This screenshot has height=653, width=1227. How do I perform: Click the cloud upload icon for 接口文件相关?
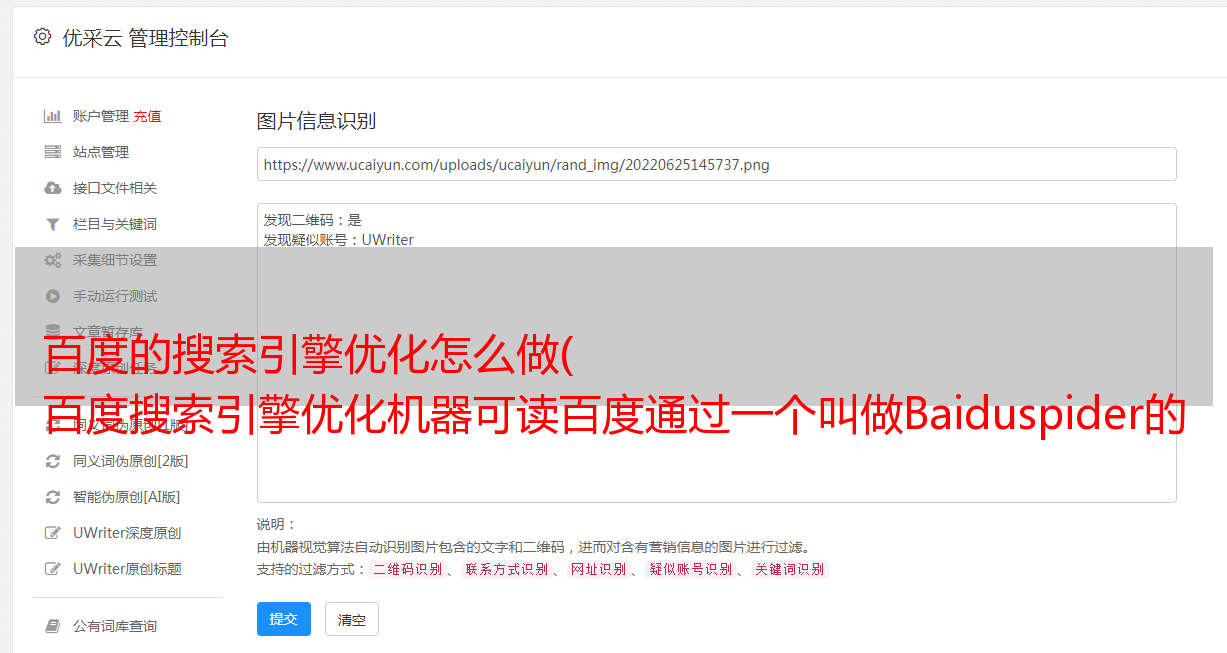[x=53, y=188]
